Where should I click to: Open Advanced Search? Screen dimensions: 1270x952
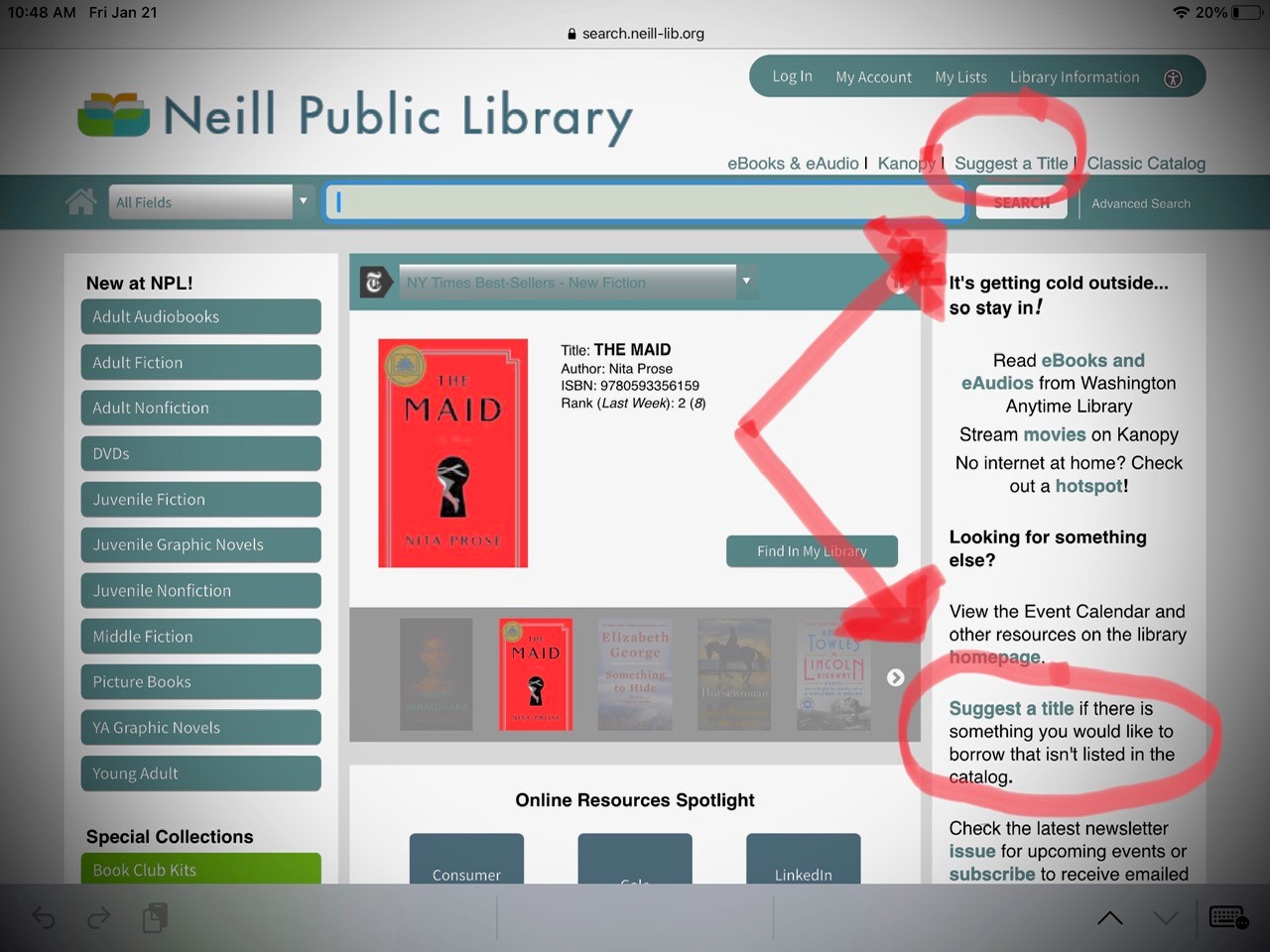(1141, 203)
